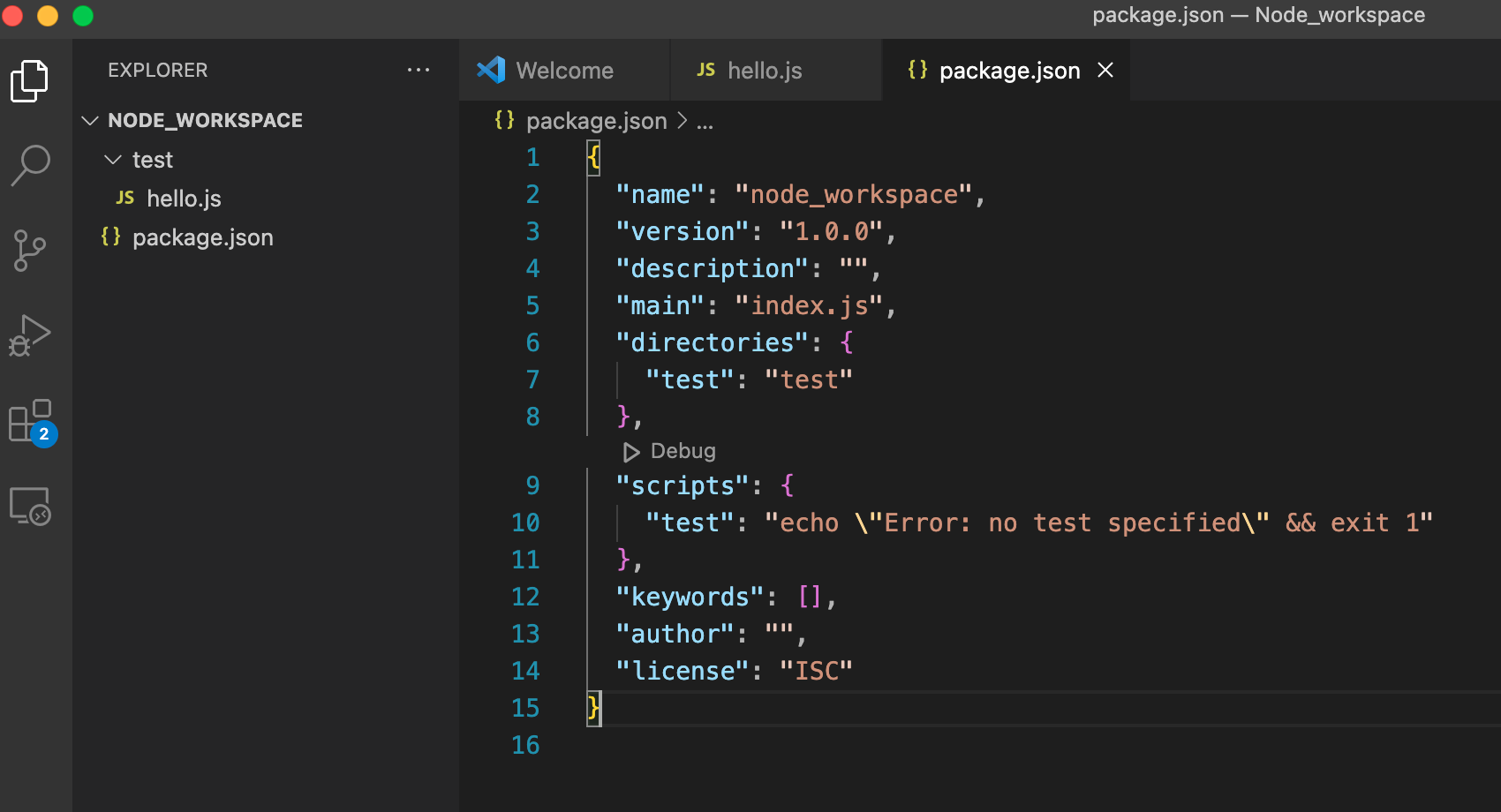
Task: Click the "1.0.0" version value
Action: (x=832, y=231)
